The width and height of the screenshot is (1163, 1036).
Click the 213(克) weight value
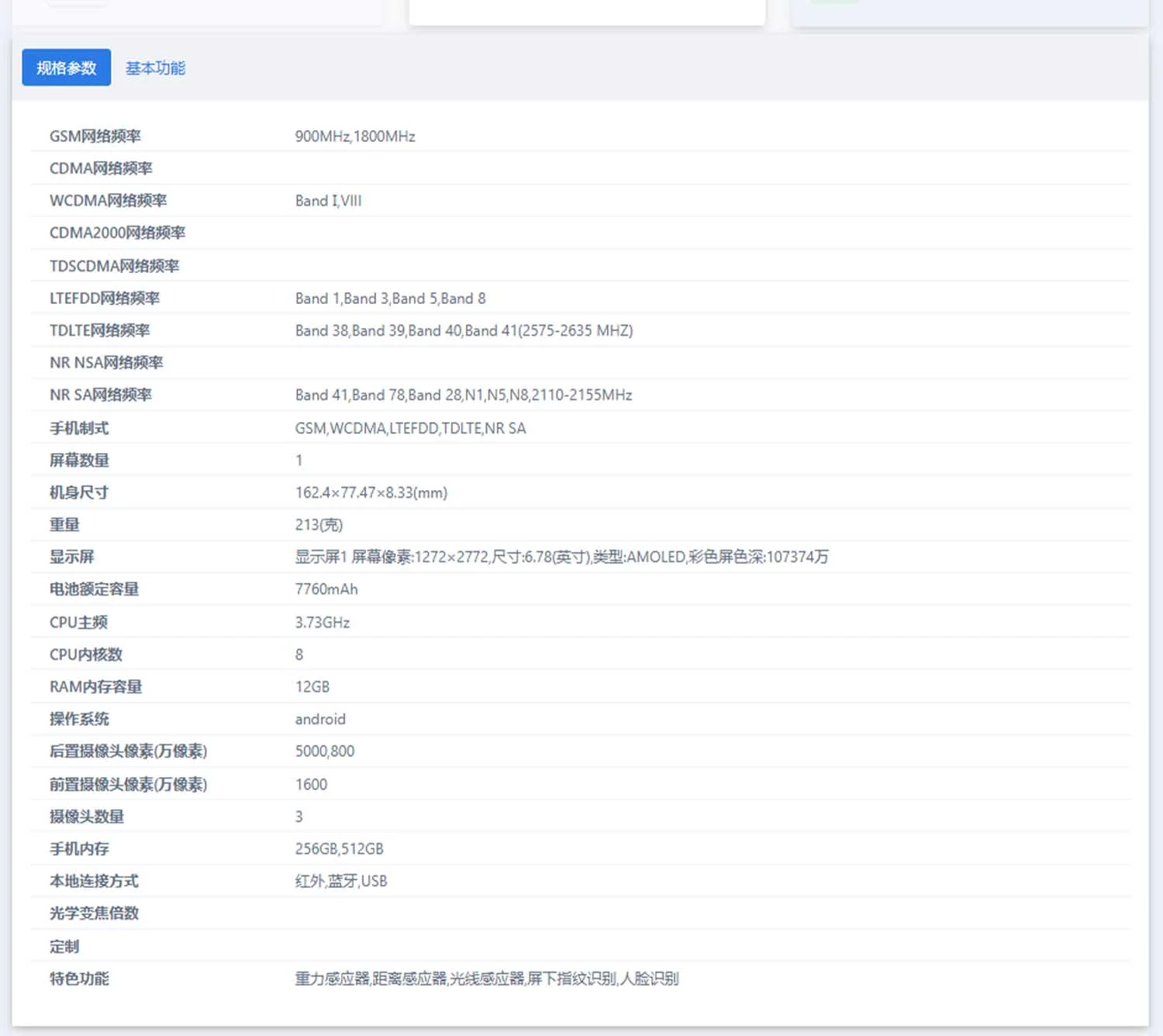pos(319,525)
